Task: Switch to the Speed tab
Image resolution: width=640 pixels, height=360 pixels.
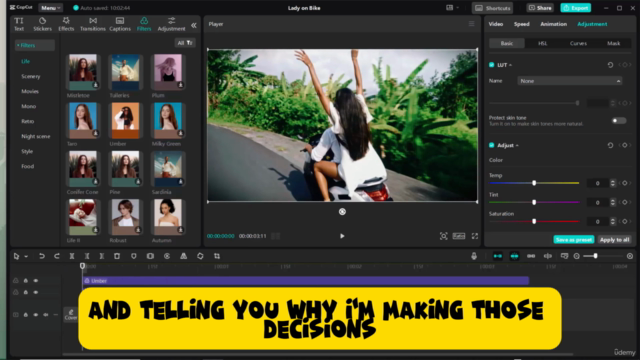Action: [x=521, y=24]
